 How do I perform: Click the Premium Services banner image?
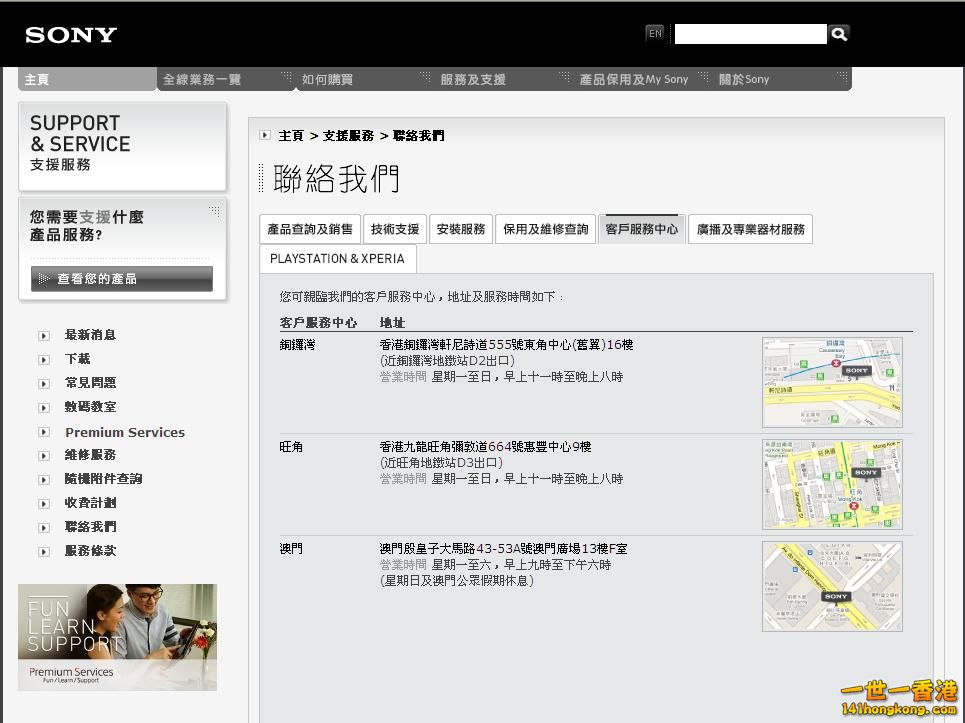[x=117, y=637]
